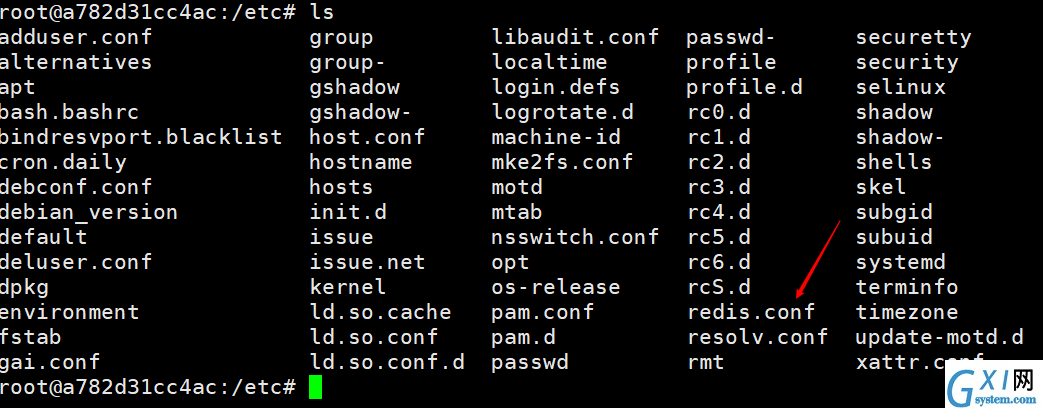Click the os-release file name
The height and width of the screenshot is (408, 1043).
555,287
